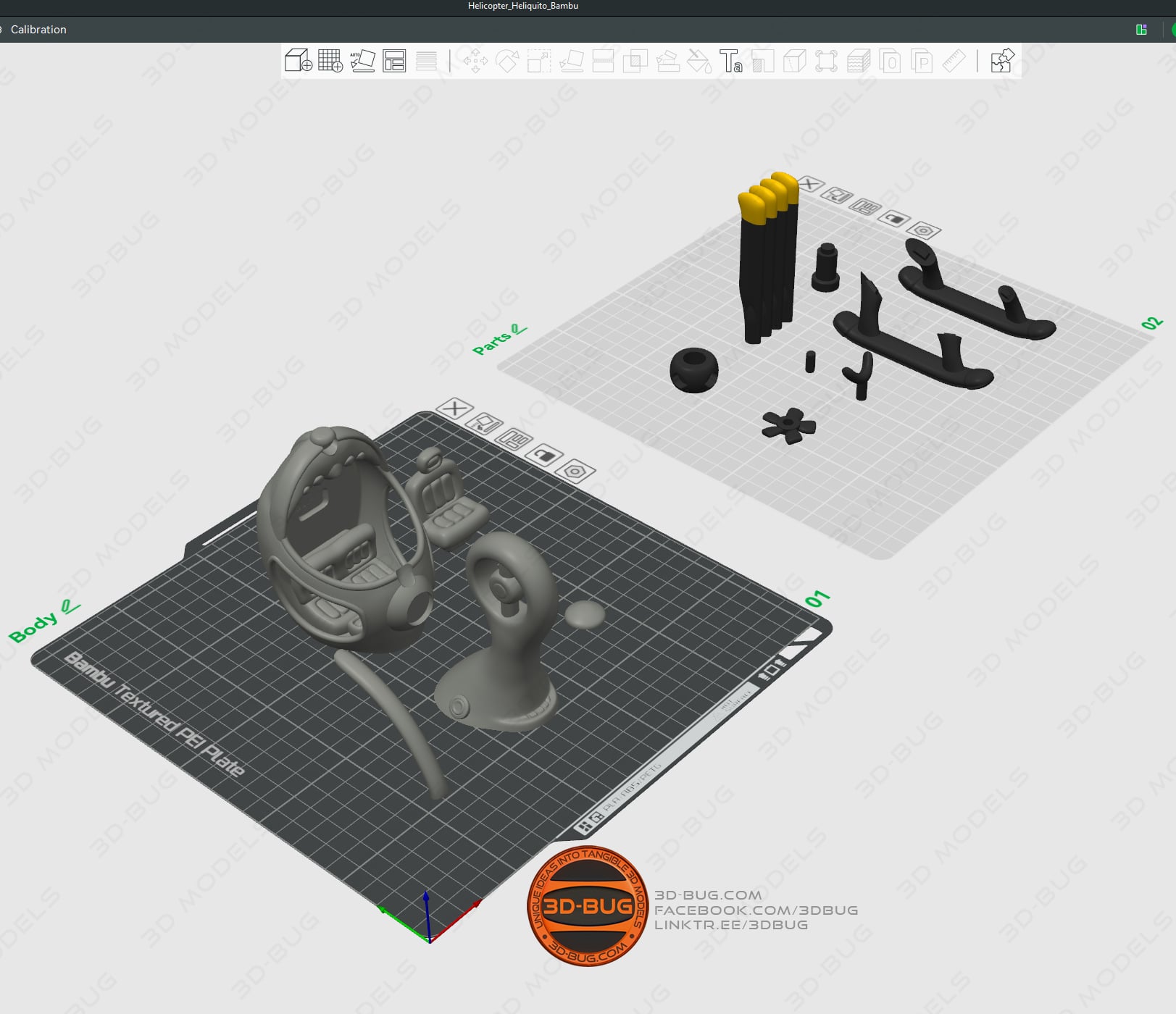The image size is (1176, 1014).
Task: Auto orient objects on the Parts plate
Action: 838,196
